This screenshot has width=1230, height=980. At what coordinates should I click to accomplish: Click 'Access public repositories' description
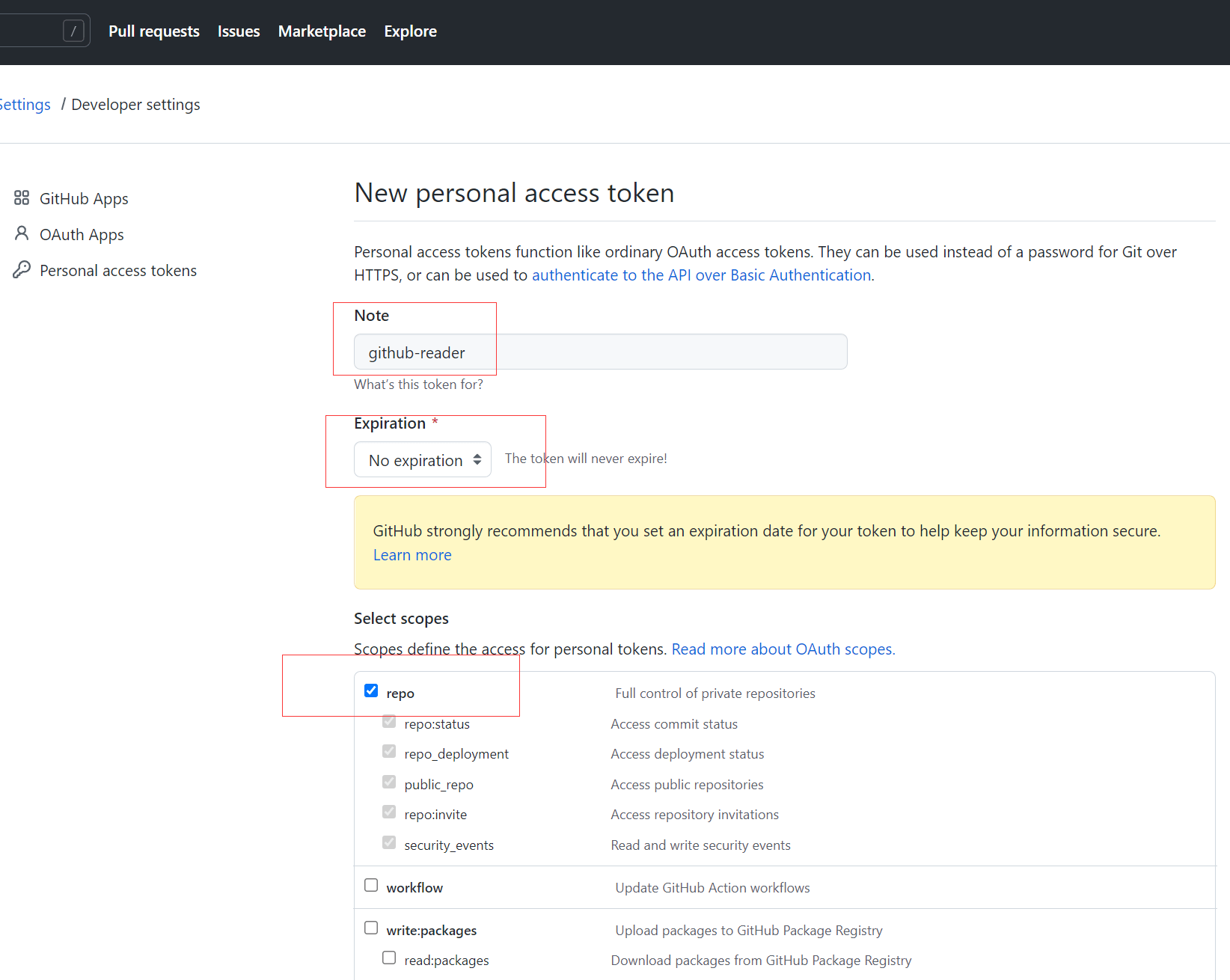[x=687, y=785]
